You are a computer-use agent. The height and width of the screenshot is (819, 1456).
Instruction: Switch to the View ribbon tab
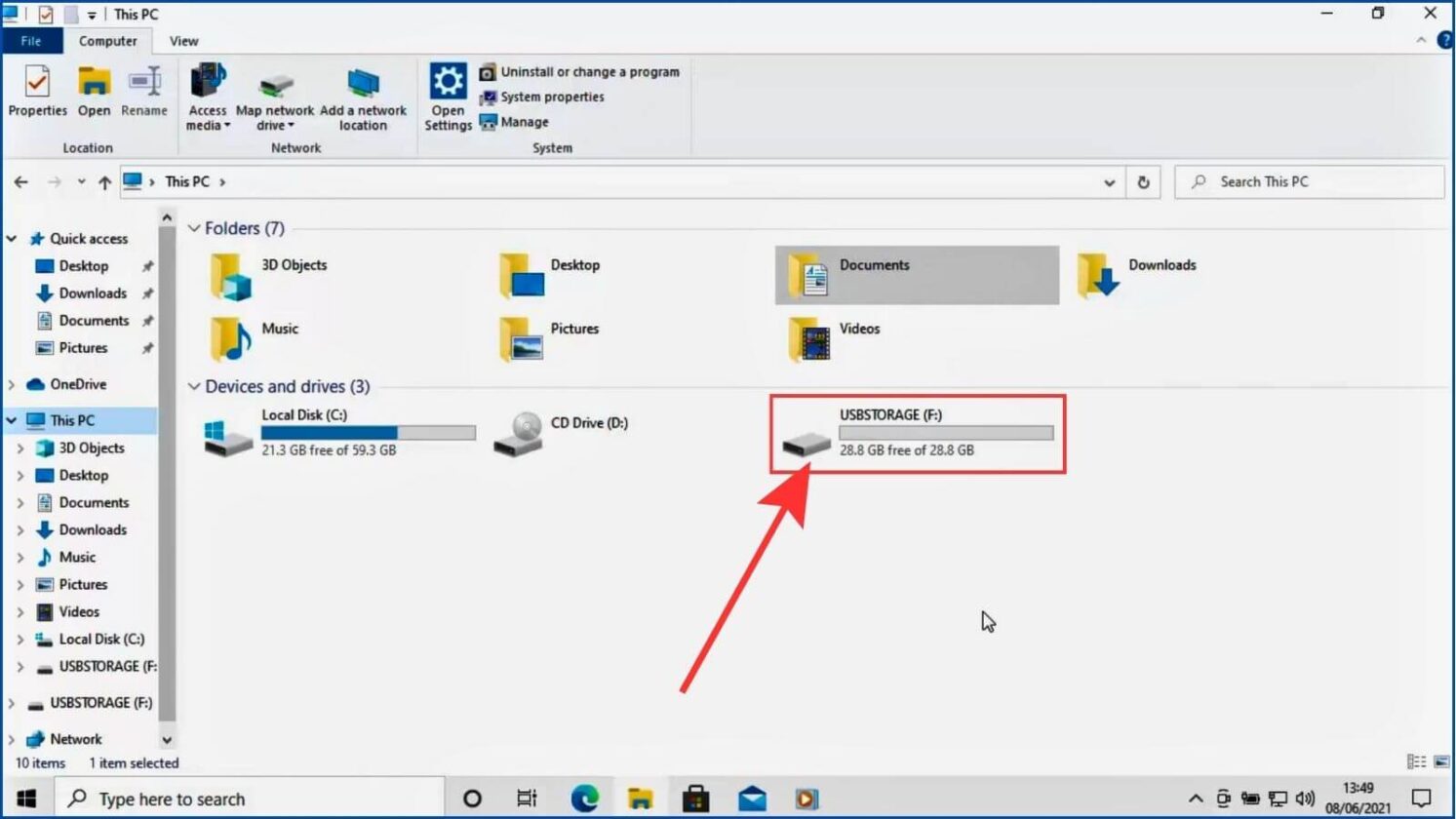[x=183, y=41]
